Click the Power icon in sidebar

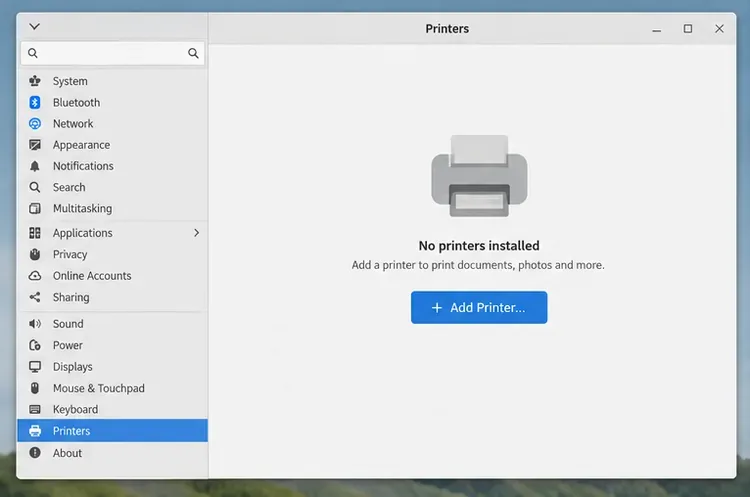tap(34, 345)
